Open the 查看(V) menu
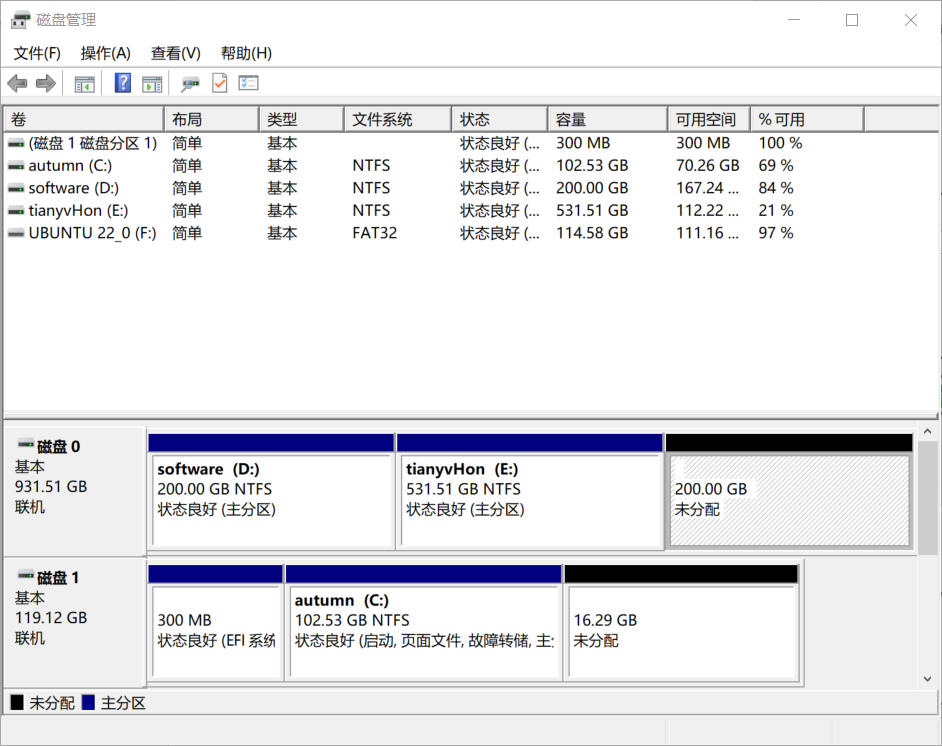The width and height of the screenshot is (942, 746). 175,53
